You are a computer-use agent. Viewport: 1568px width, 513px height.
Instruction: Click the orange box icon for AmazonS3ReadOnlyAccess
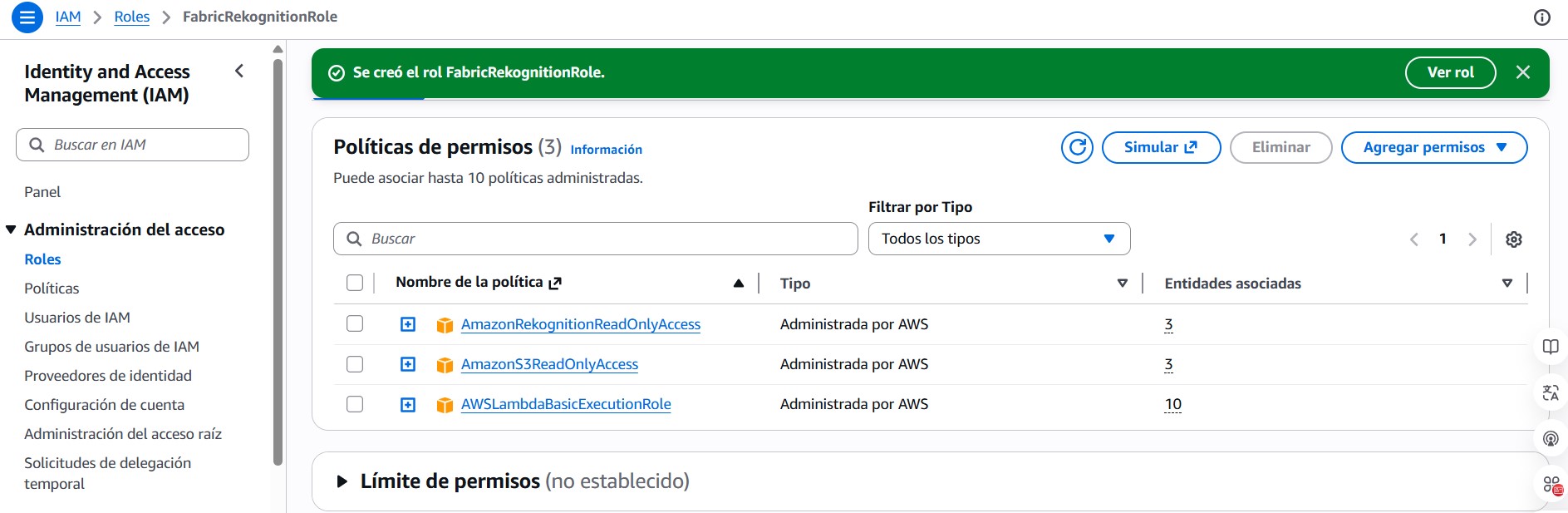click(445, 365)
